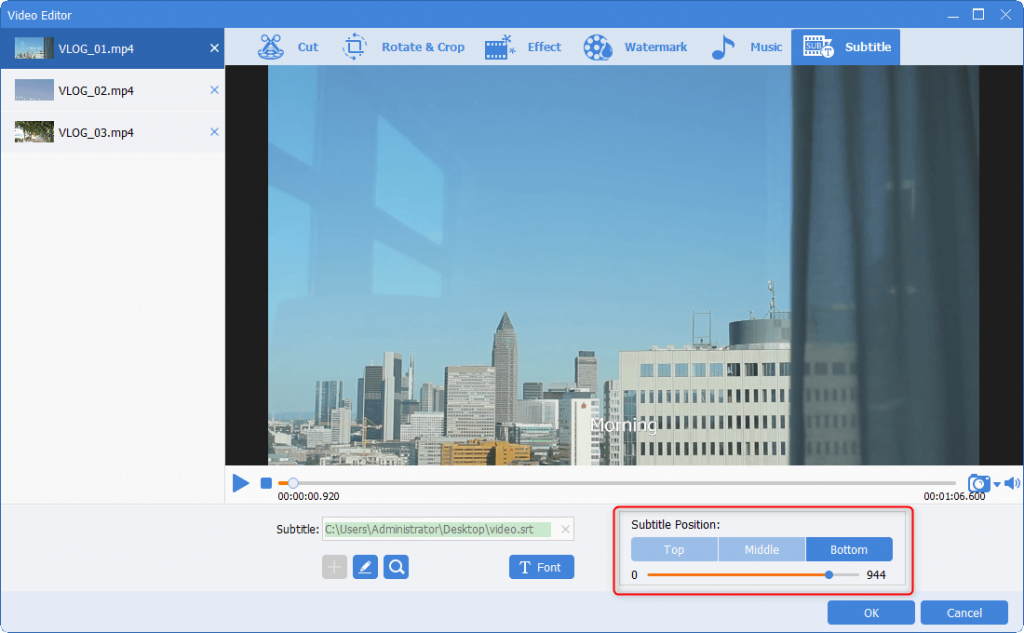
Task: Switch to Rotate & Crop tab
Action: [404, 47]
